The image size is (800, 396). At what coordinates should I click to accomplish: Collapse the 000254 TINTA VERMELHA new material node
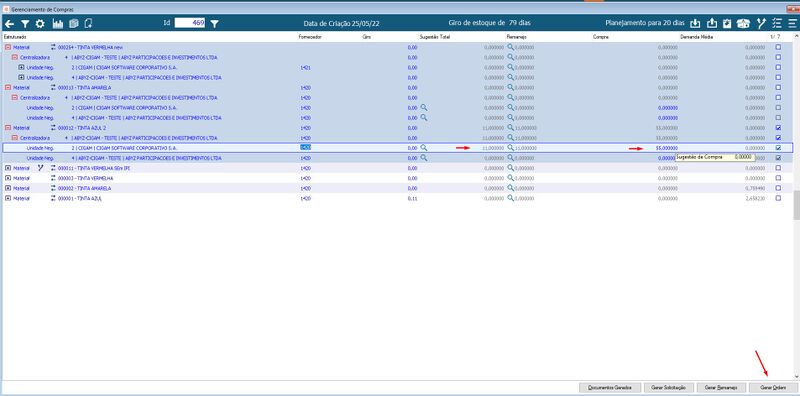[8, 47]
